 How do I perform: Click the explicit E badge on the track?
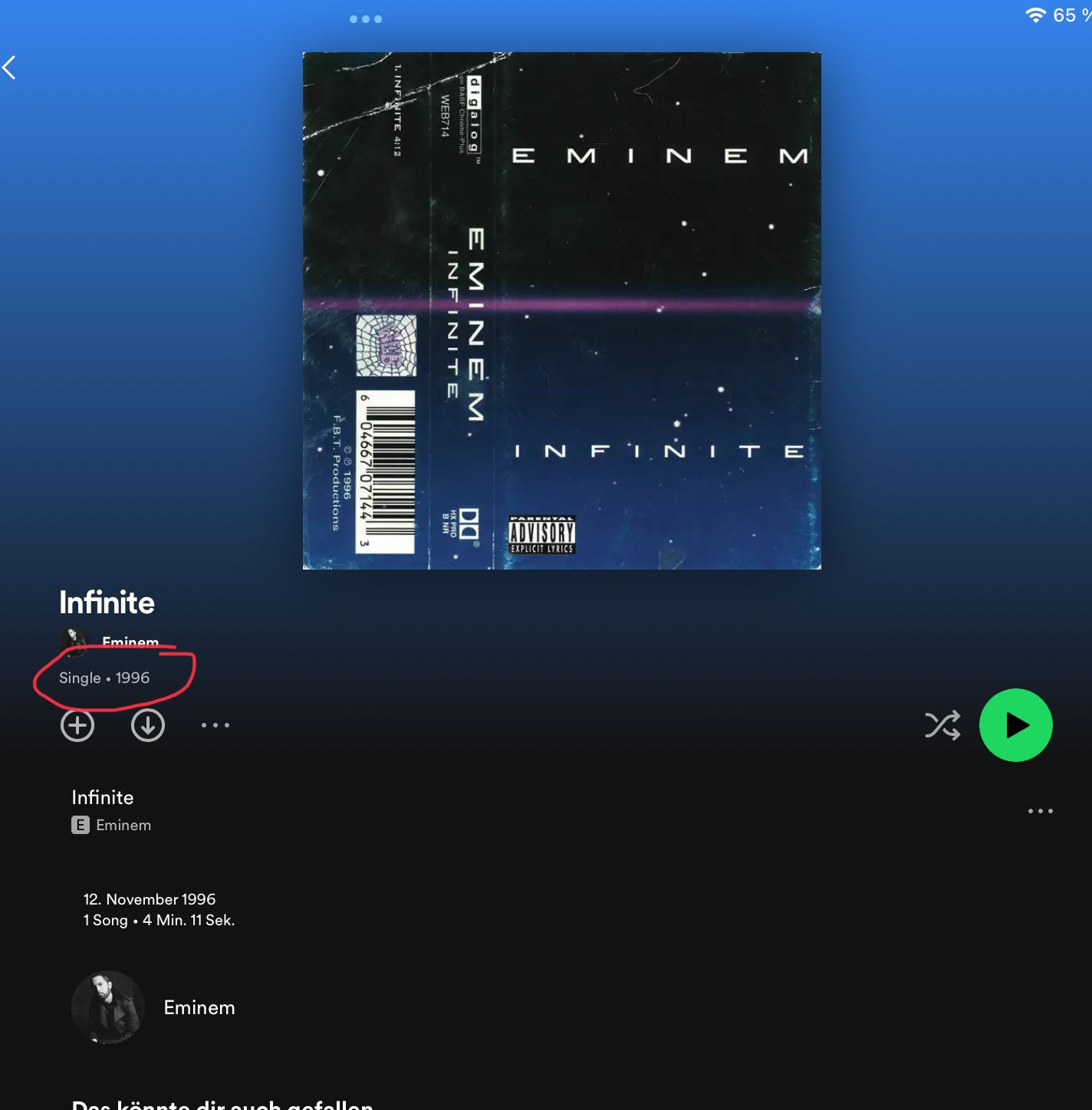tap(81, 825)
